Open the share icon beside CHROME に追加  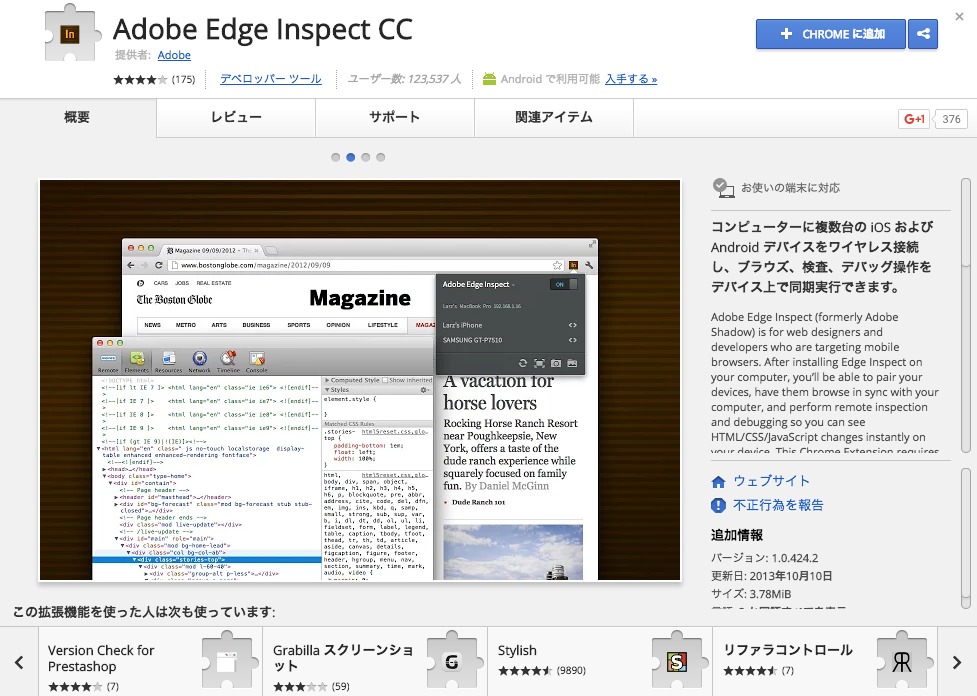(922, 34)
